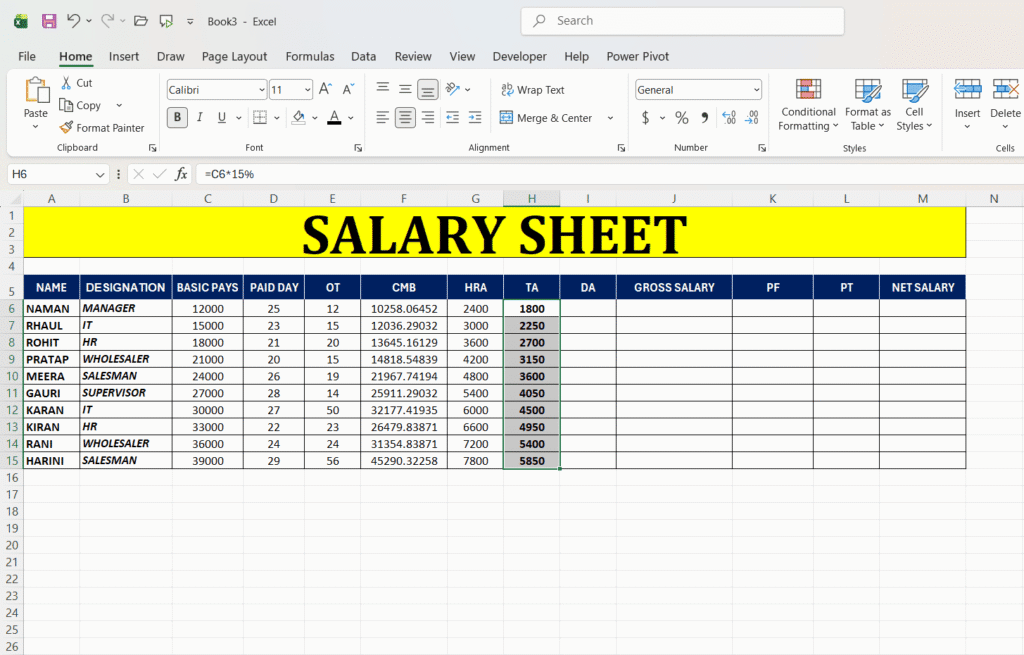Click the Insert Function fx icon
Image resolution: width=1024 pixels, height=655 pixels.
pyautogui.click(x=181, y=174)
